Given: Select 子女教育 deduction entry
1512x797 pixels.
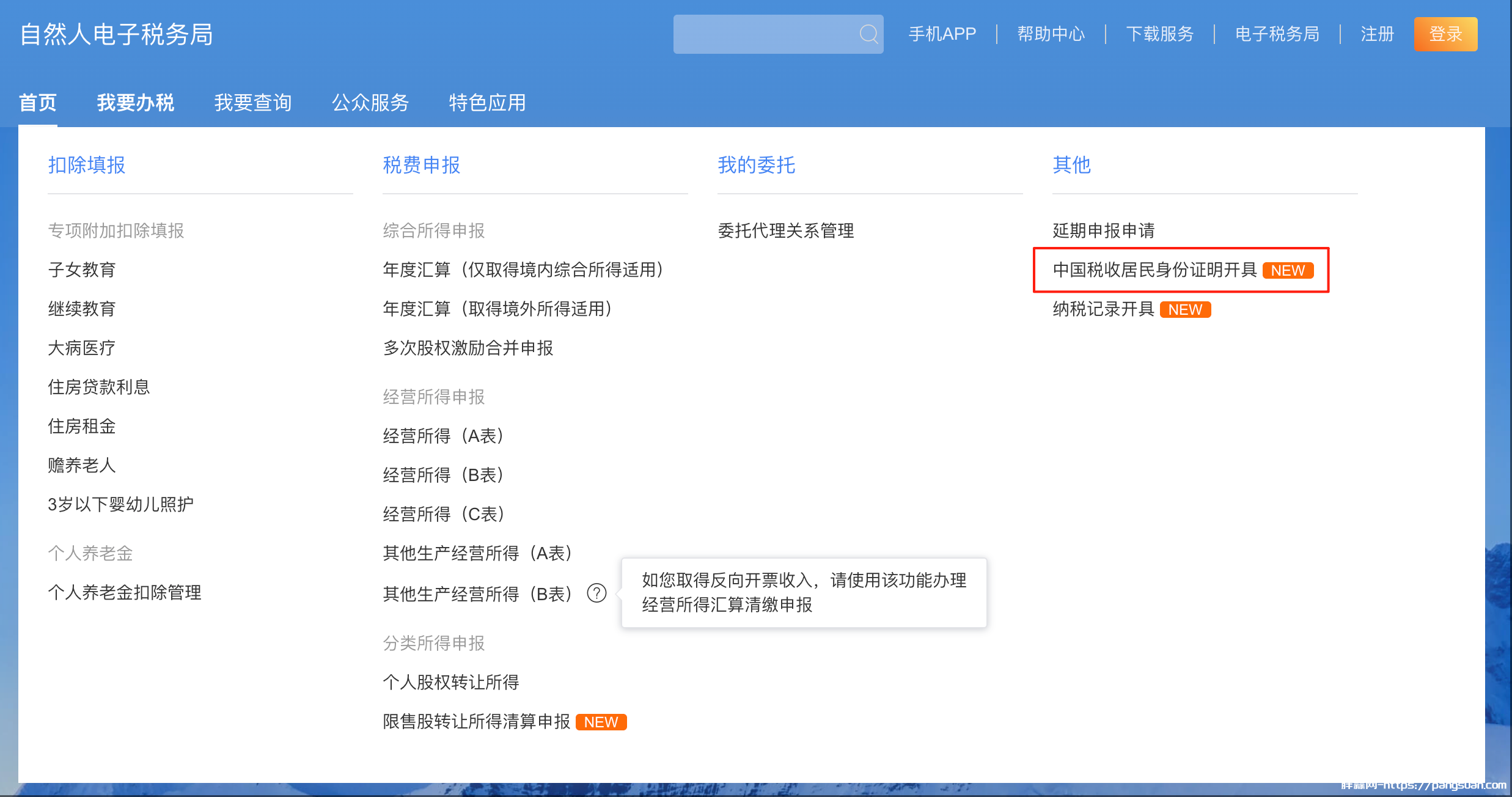Looking at the screenshot, I should 82,270.
